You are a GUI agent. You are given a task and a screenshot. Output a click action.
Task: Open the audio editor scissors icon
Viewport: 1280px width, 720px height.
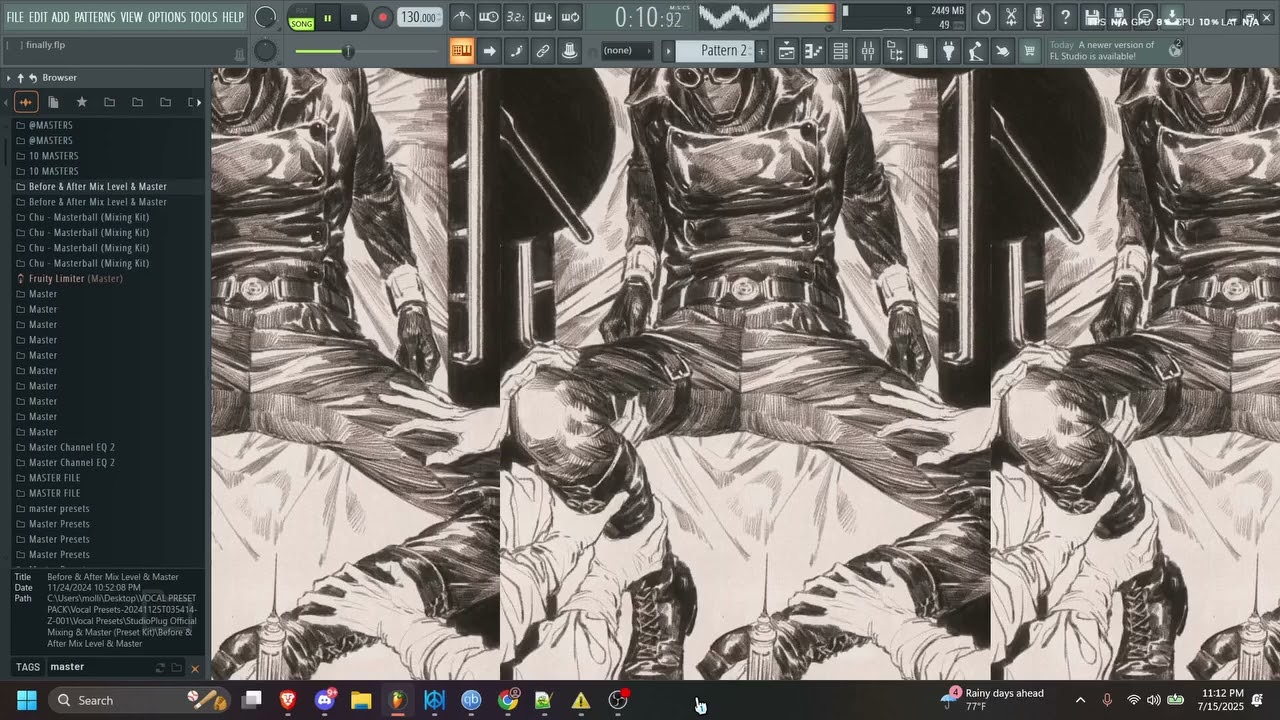point(1011,17)
